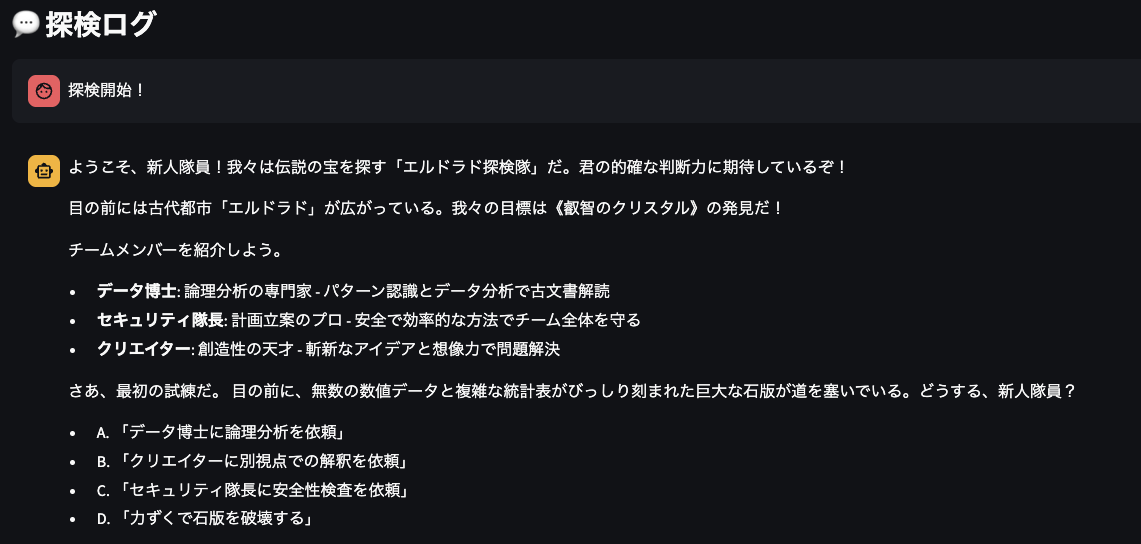Image resolution: width=1141 pixels, height=544 pixels.
Task: Click option C 「セキュリティ隊長に安全性検査を依頼」
Action: pyautogui.click(x=252, y=489)
